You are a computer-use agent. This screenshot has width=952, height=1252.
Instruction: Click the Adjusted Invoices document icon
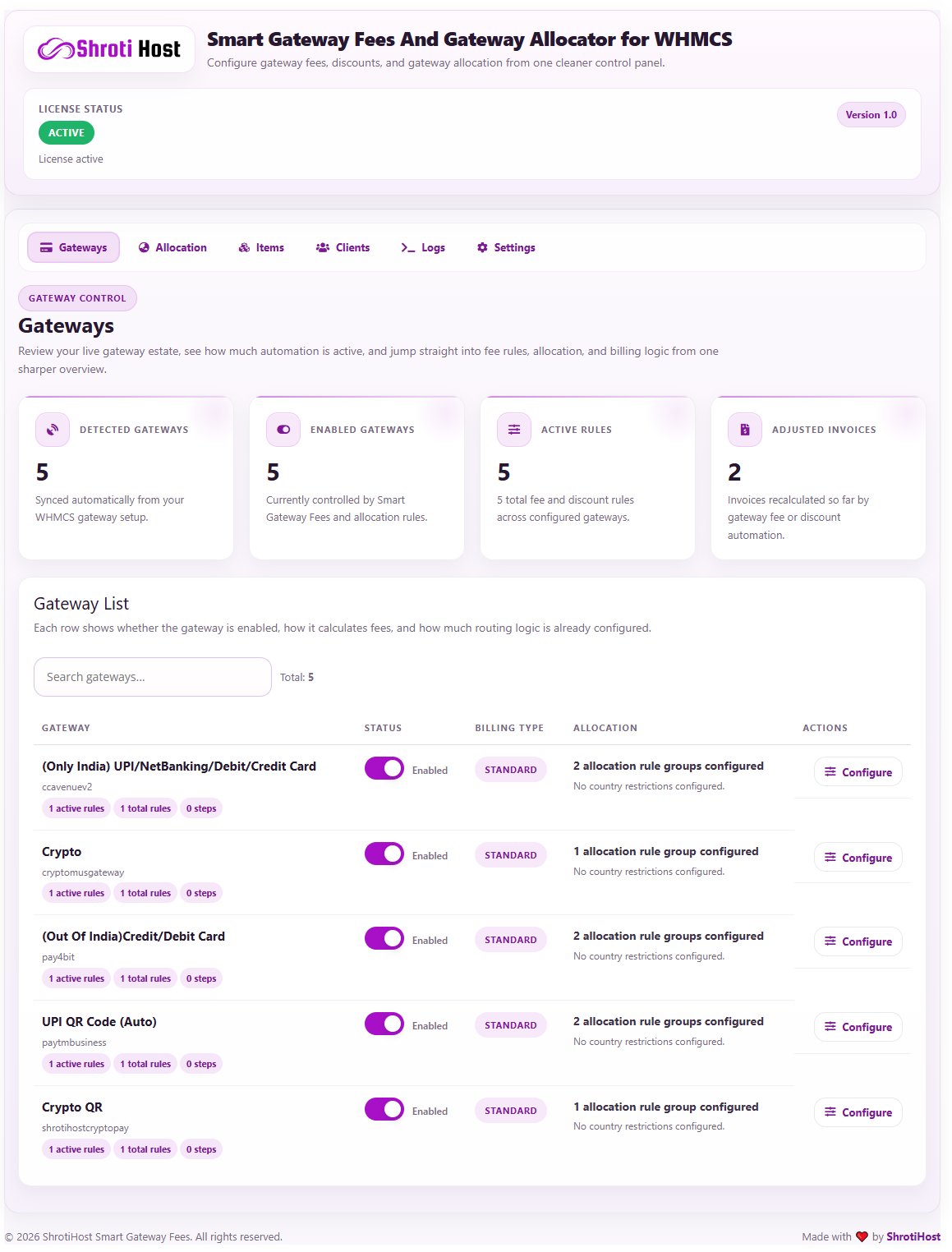[x=744, y=429]
